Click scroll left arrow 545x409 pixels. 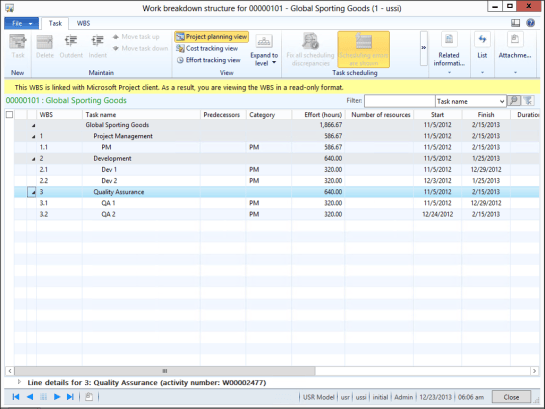pyautogui.click(x=10, y=371)
